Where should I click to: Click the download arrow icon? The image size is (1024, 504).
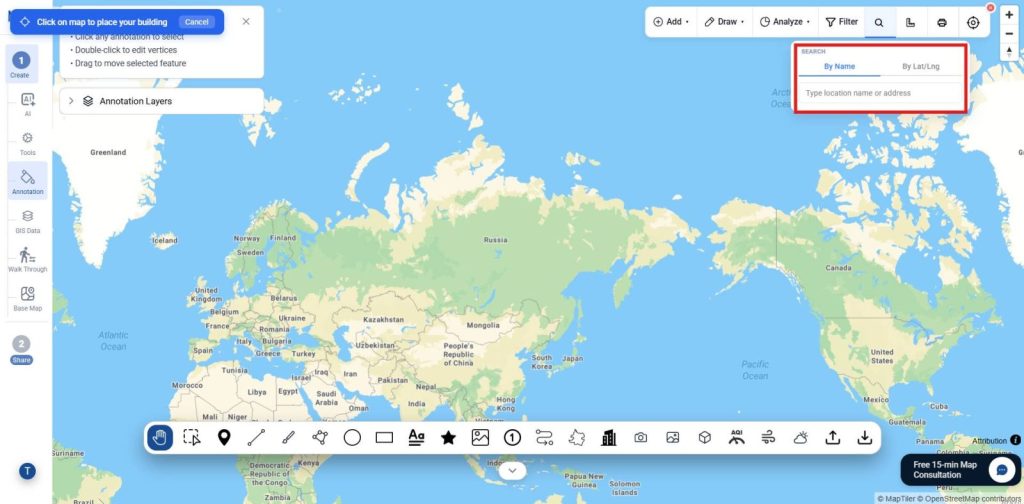point(865,437)
